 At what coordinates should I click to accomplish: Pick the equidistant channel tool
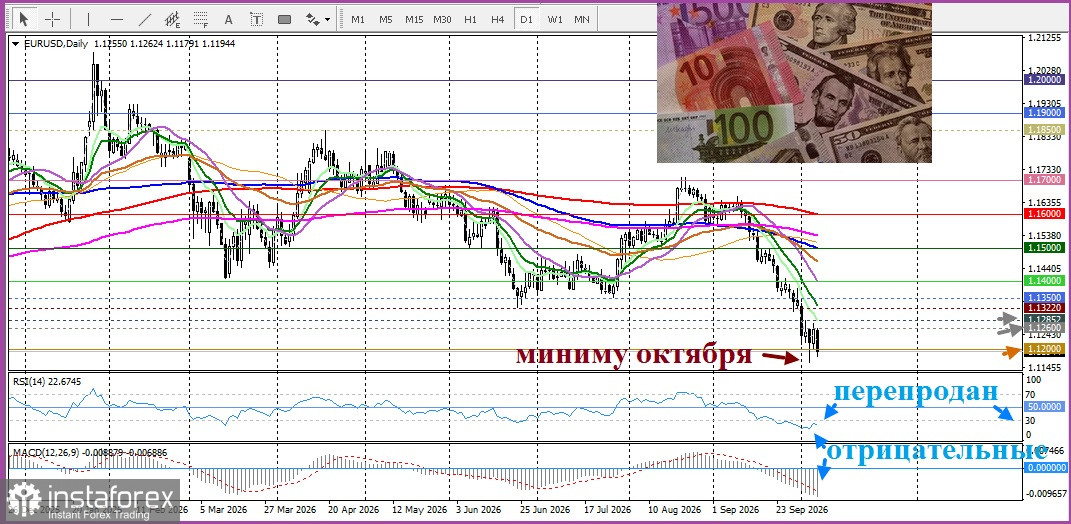pyautogui.click(x=173, y=19)
